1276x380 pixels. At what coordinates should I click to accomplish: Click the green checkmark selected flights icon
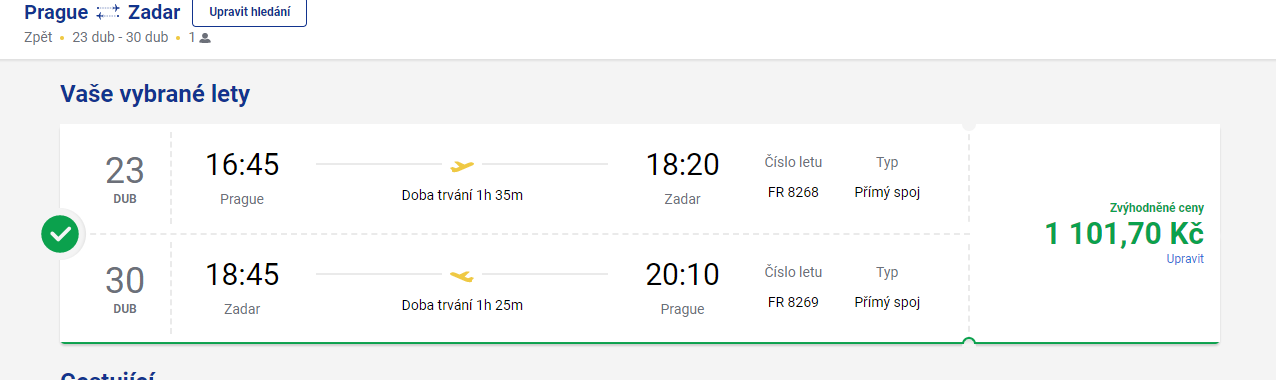coord(60,235)
